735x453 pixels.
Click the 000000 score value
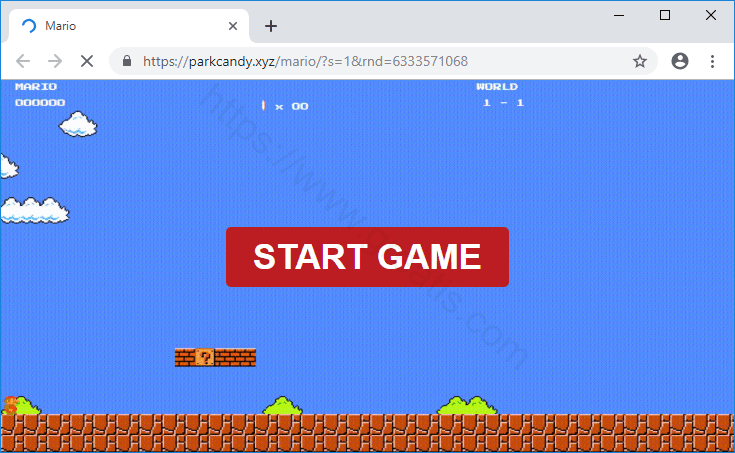coord(40,103)
